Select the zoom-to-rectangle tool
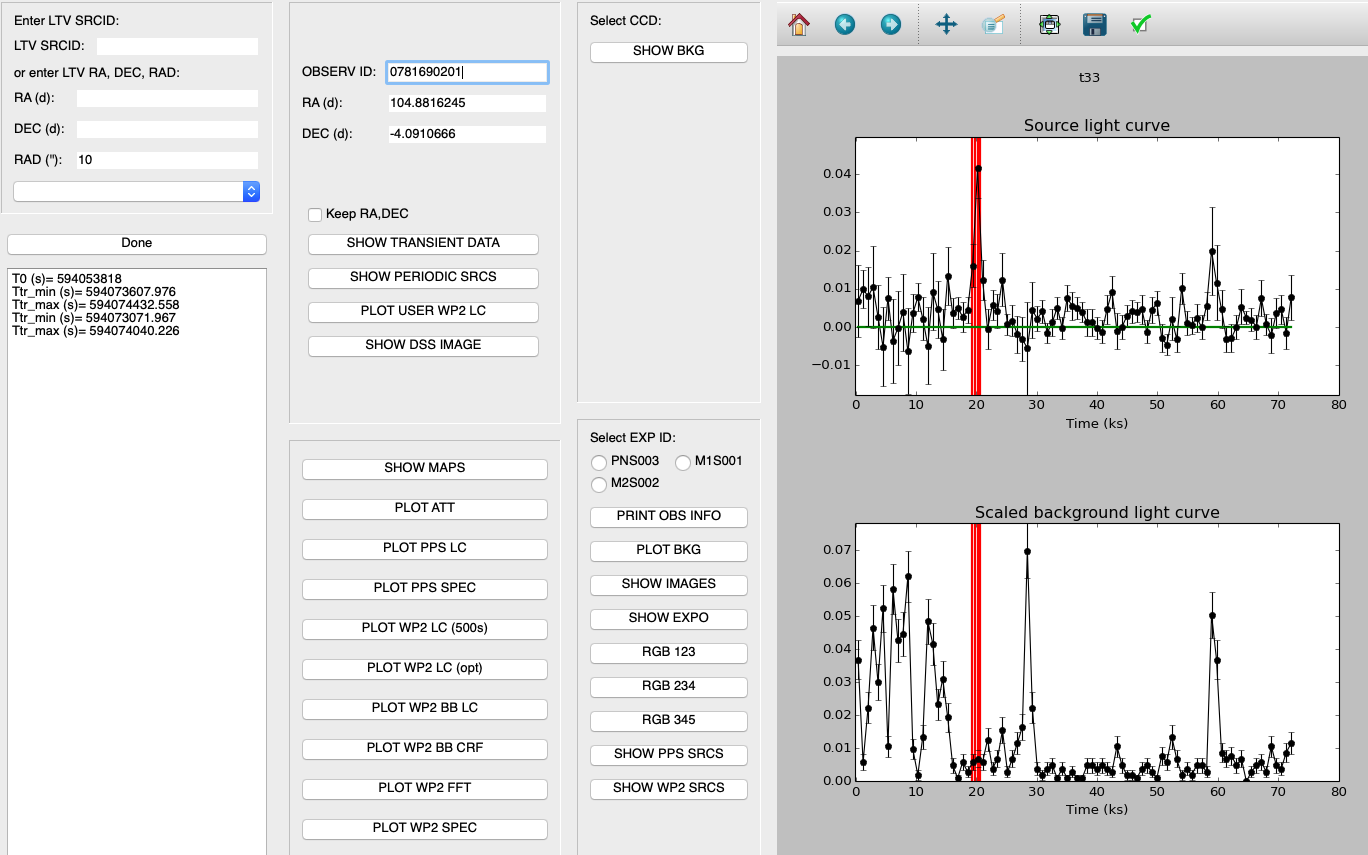The image size is (1368, 855). [993, 24]
